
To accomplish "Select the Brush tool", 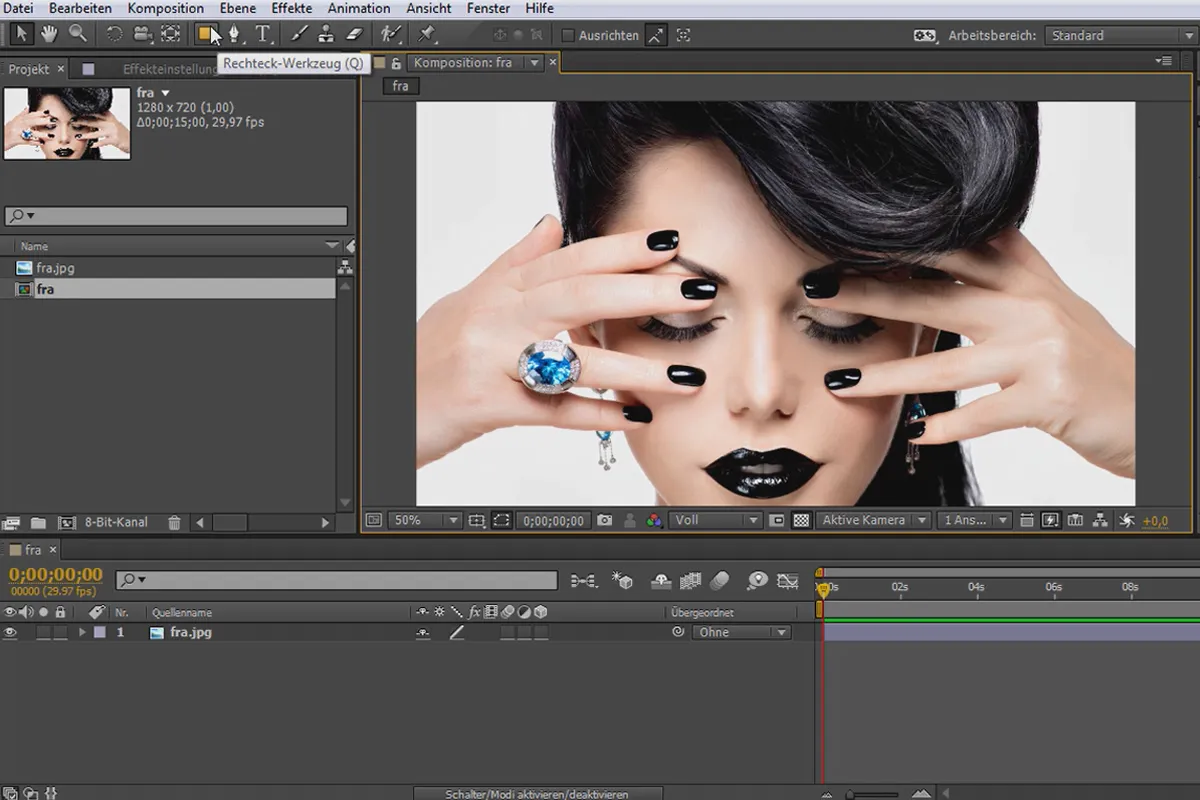I will 300,34.
